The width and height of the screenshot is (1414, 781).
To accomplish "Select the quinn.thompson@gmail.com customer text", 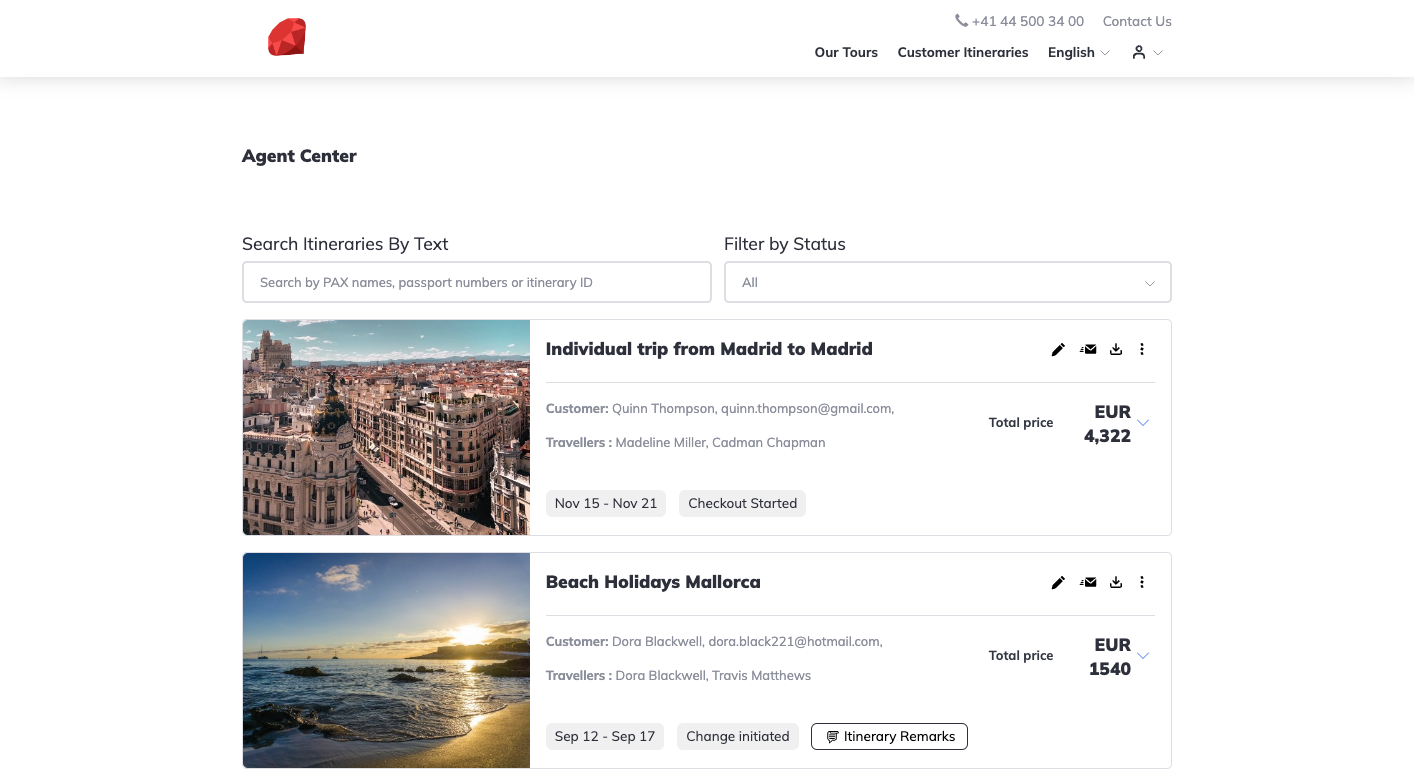I will pyautogui.click(x=807, y=408).
